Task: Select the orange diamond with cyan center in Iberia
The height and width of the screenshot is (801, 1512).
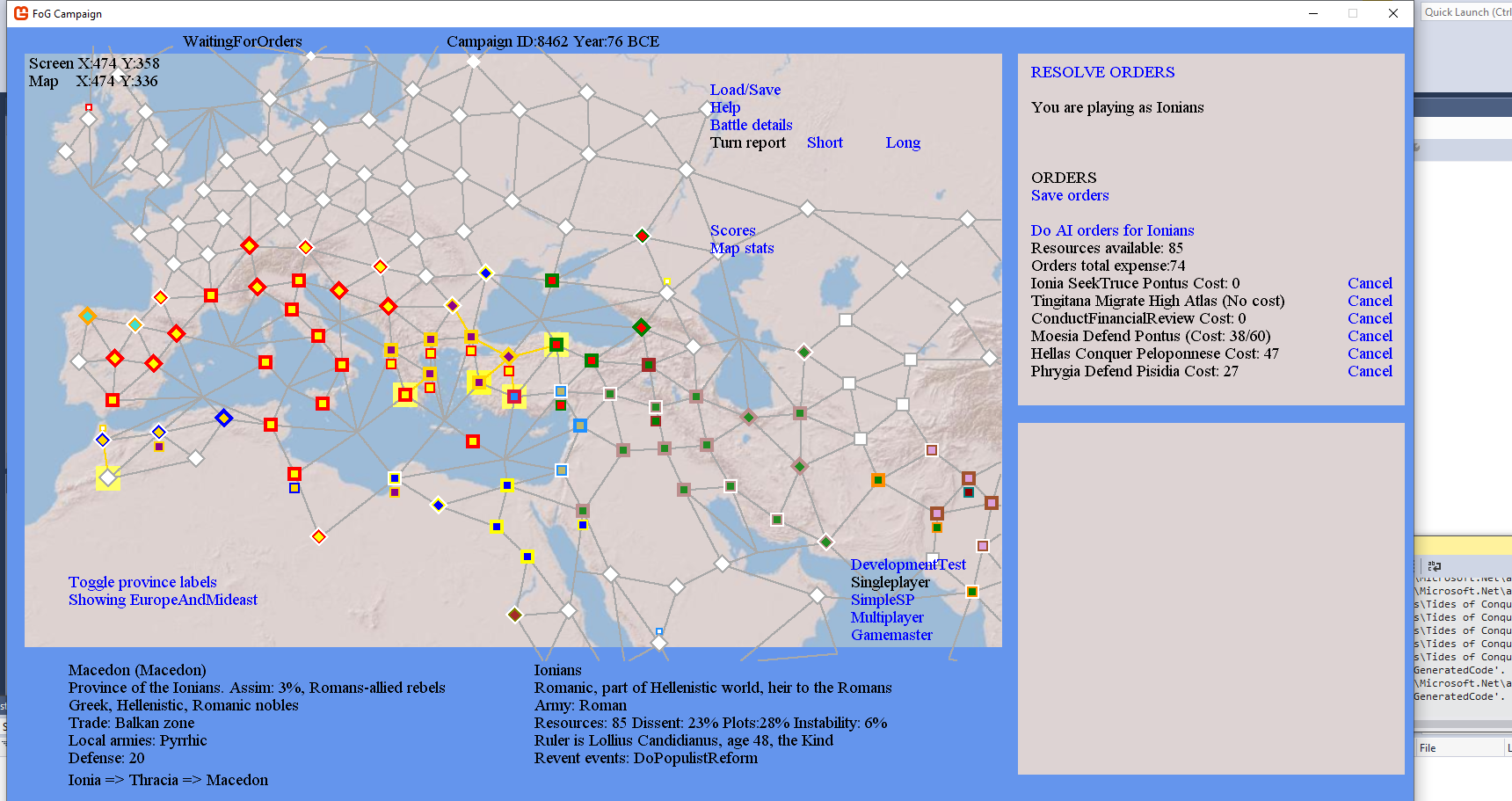Action: point(87,316)
